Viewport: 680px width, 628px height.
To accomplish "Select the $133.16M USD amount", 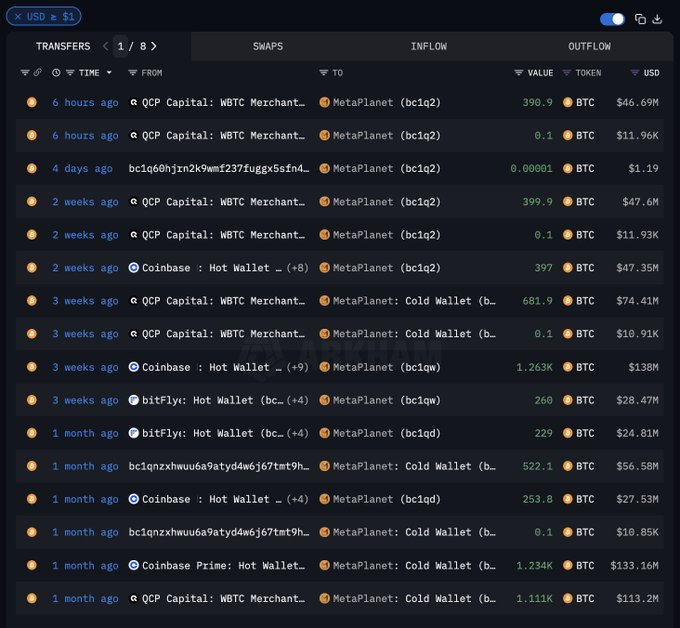I will pos(634,566).
